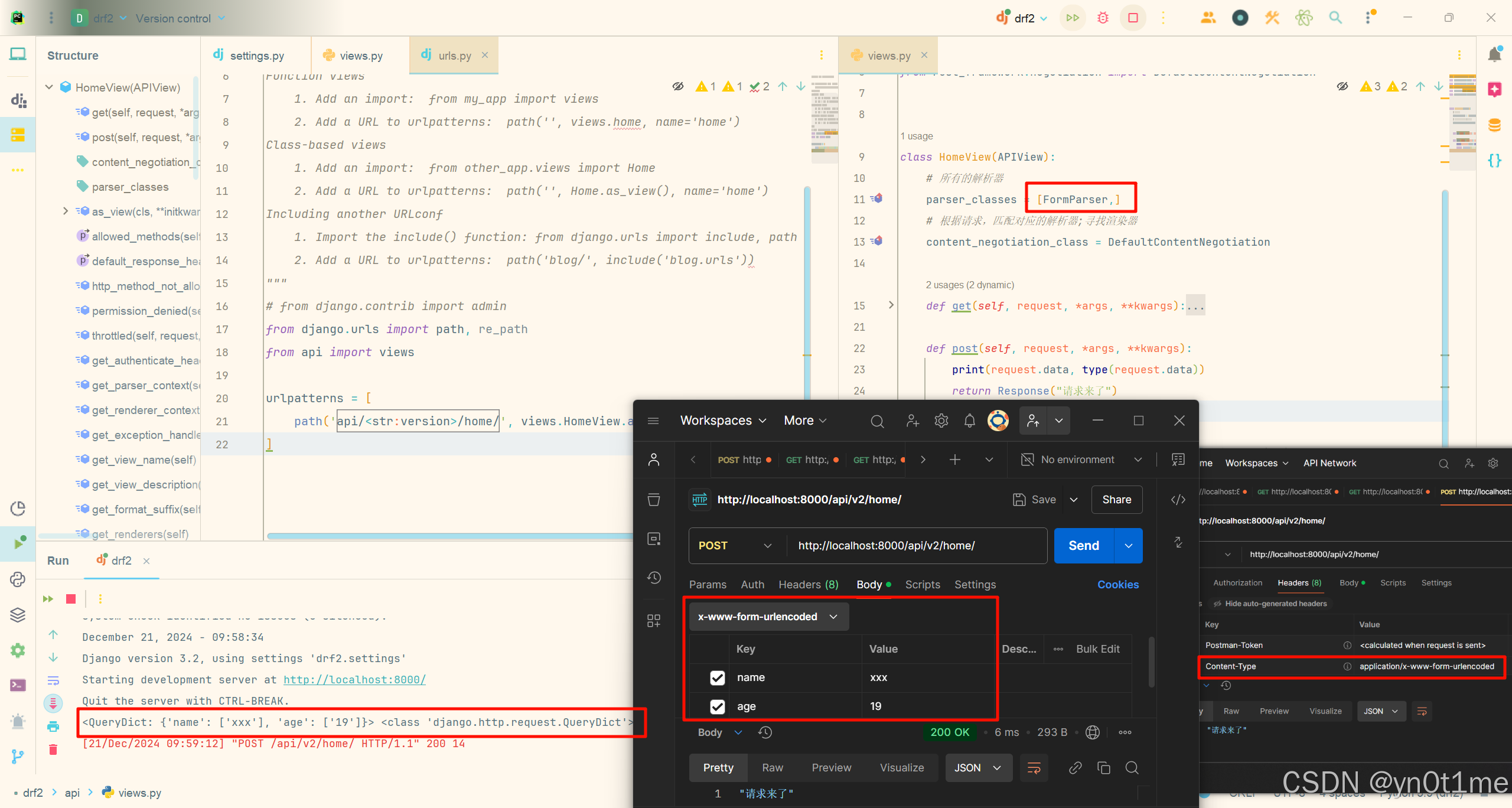Expand as_view tree node in Structure
Viewport: 1512px width, 808px height.
point(66,211)
